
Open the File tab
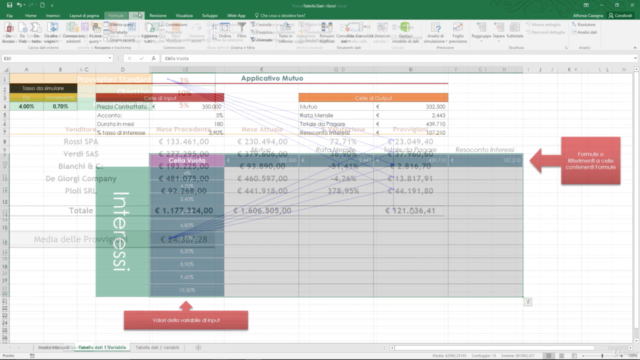click(10, 16)
